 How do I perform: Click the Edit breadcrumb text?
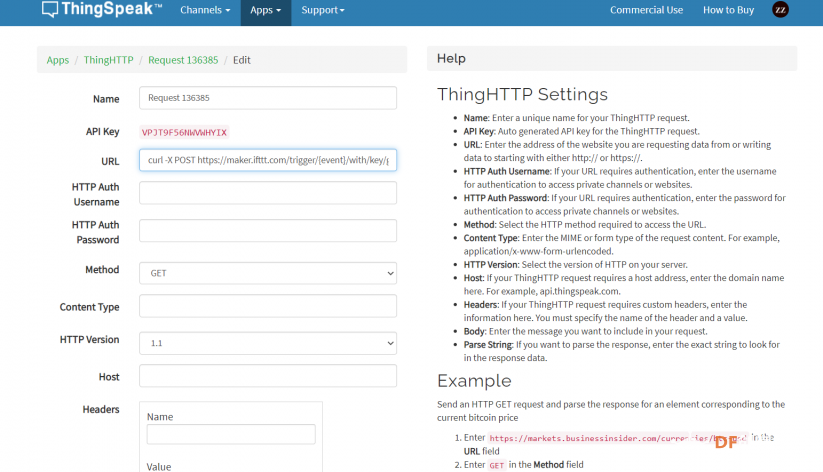point(241,60)
